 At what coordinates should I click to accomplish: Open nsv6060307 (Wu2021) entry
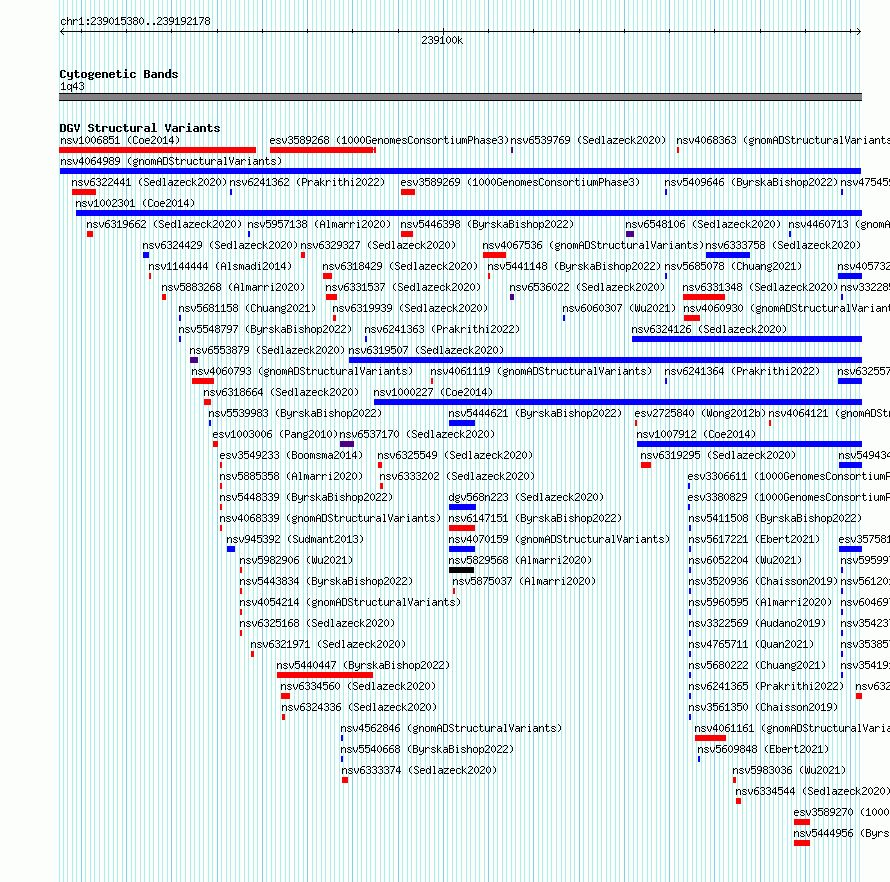[x=619, y=308]
